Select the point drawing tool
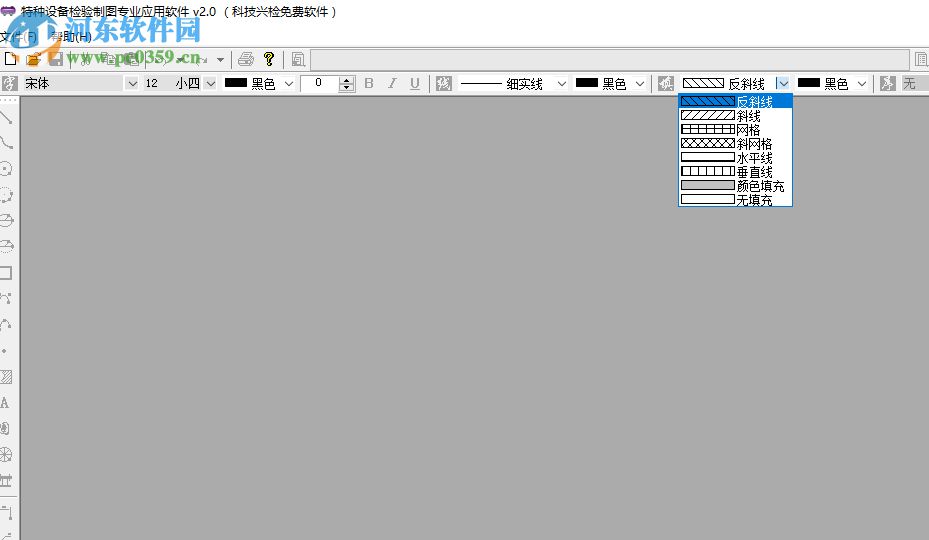The height and width of the screenshot is (540, 929). pos(5,350)
